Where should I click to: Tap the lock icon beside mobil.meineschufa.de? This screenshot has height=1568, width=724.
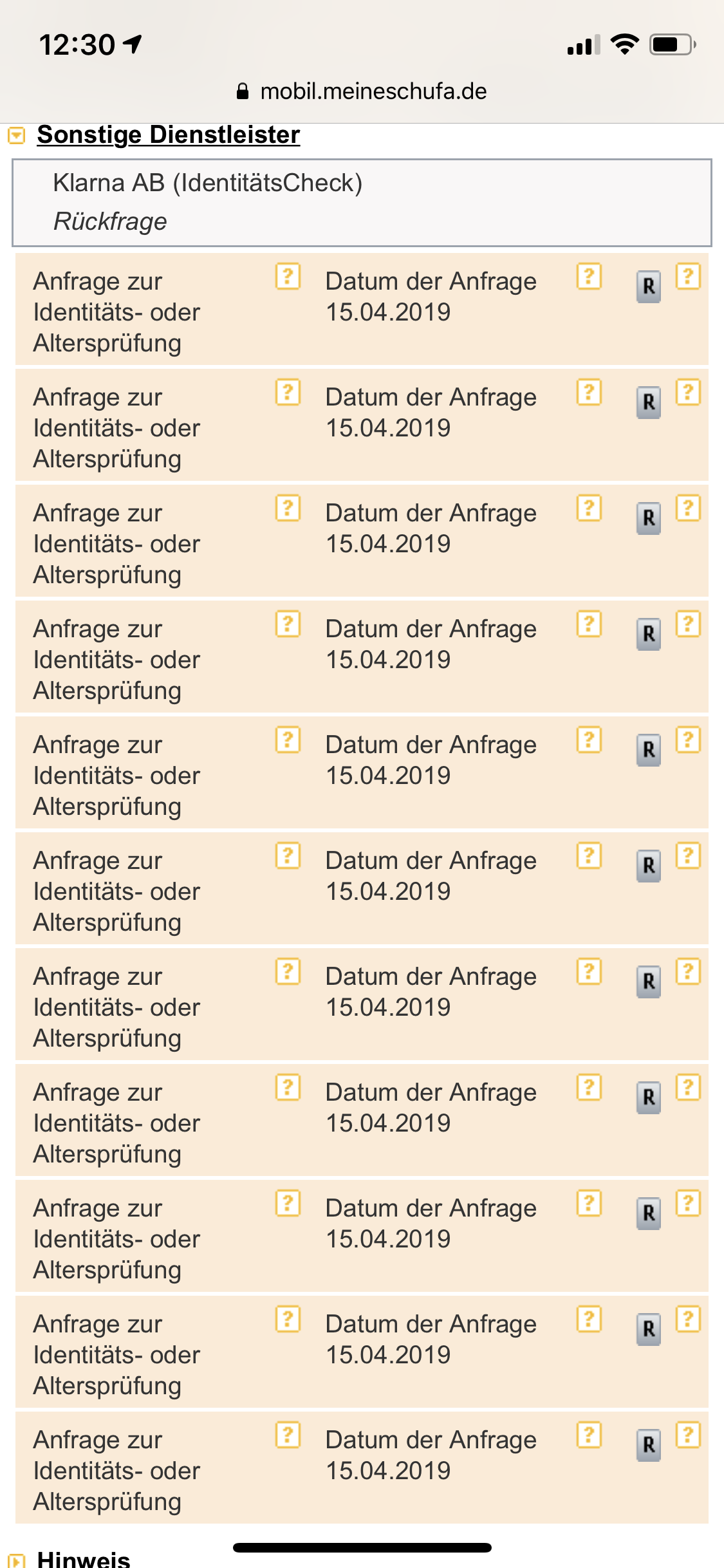coord(243,91)
